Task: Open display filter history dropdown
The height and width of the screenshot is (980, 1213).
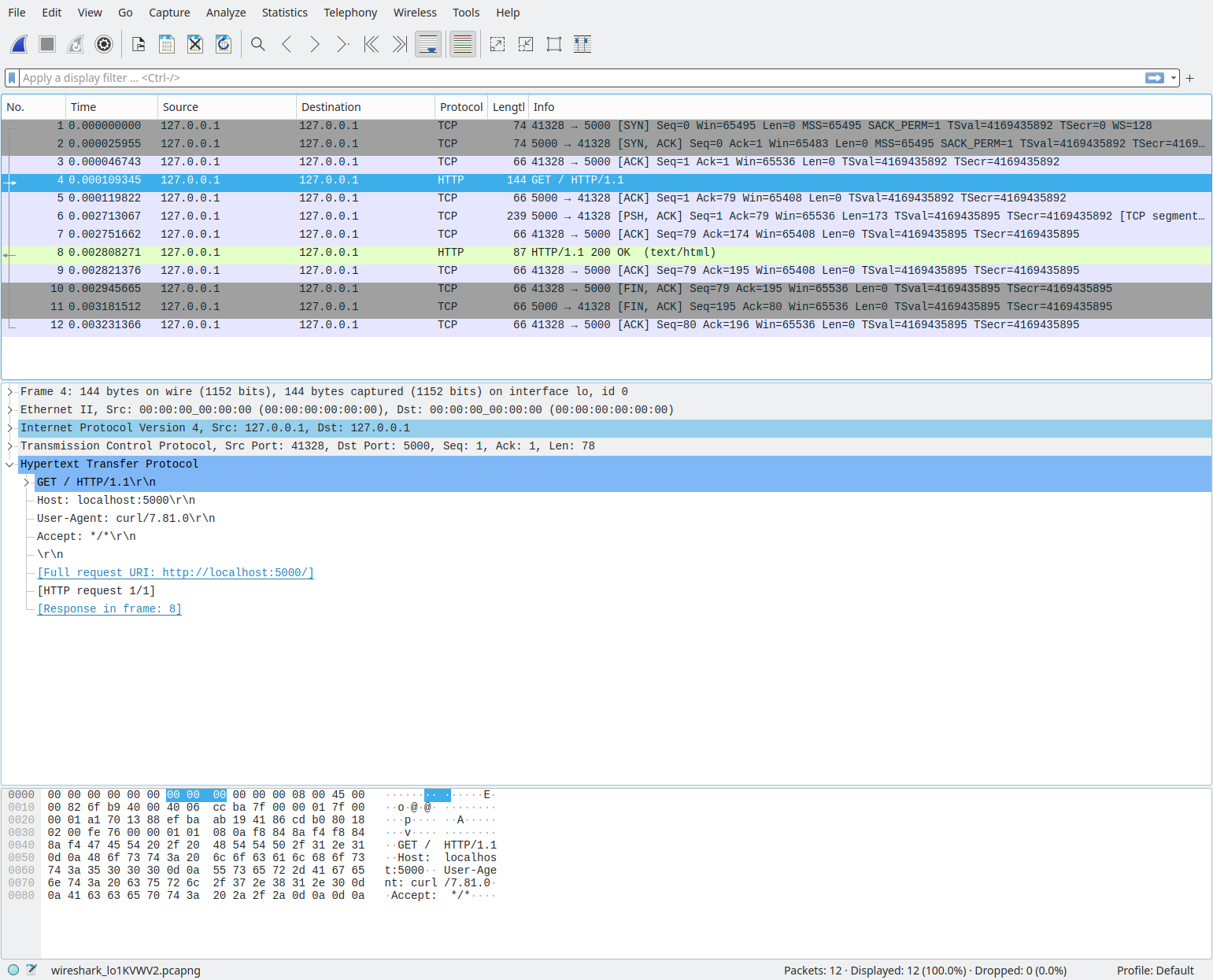Action: [1174, 78]
